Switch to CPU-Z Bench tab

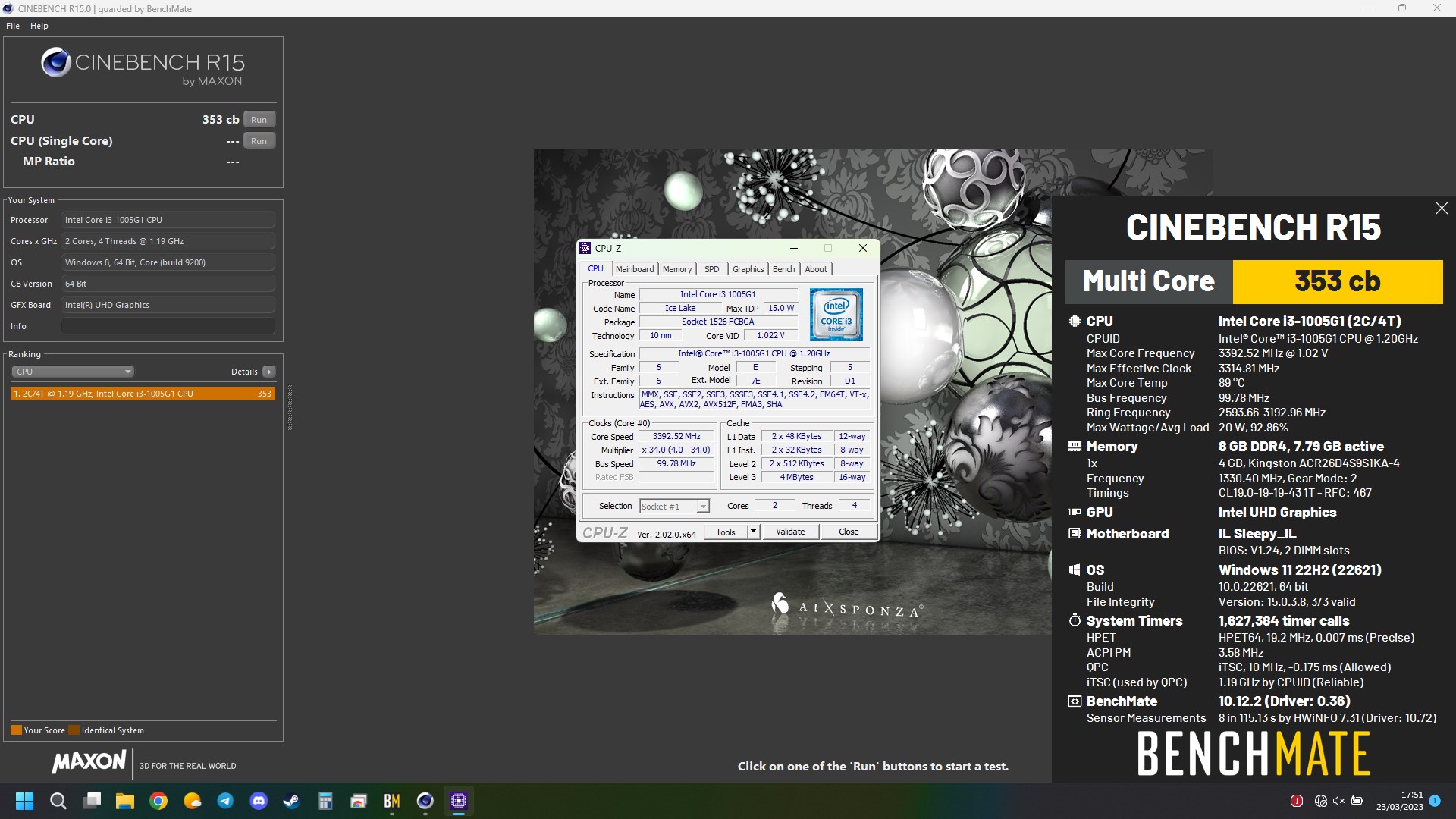tap(784, 269)
